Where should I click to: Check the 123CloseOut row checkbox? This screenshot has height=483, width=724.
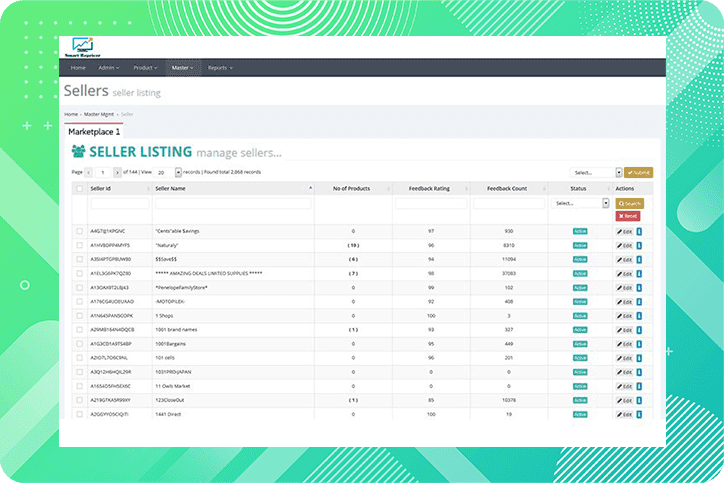click(x=79, y=400)
